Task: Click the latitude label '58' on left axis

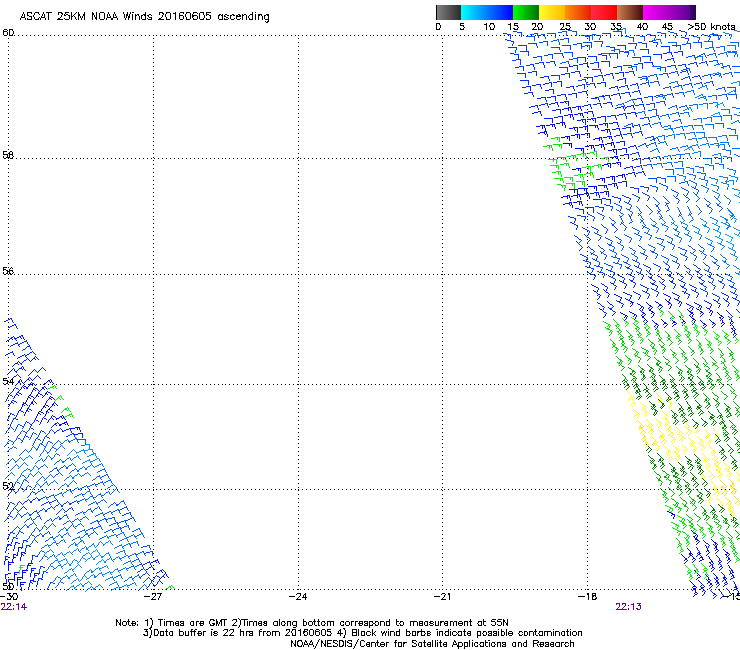Action: pyautogui.click(x=8, y=155)
